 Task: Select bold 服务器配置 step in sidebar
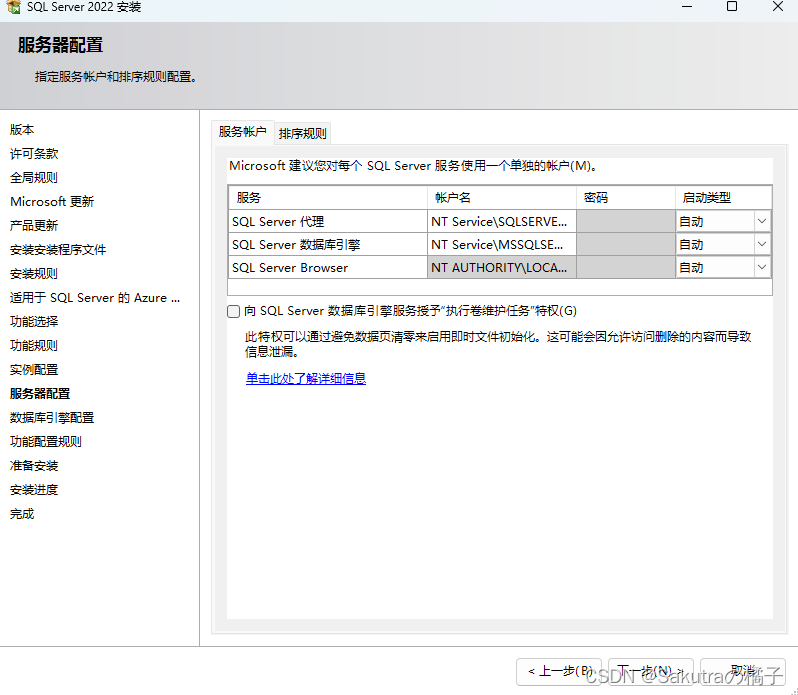tap(40, 394)
